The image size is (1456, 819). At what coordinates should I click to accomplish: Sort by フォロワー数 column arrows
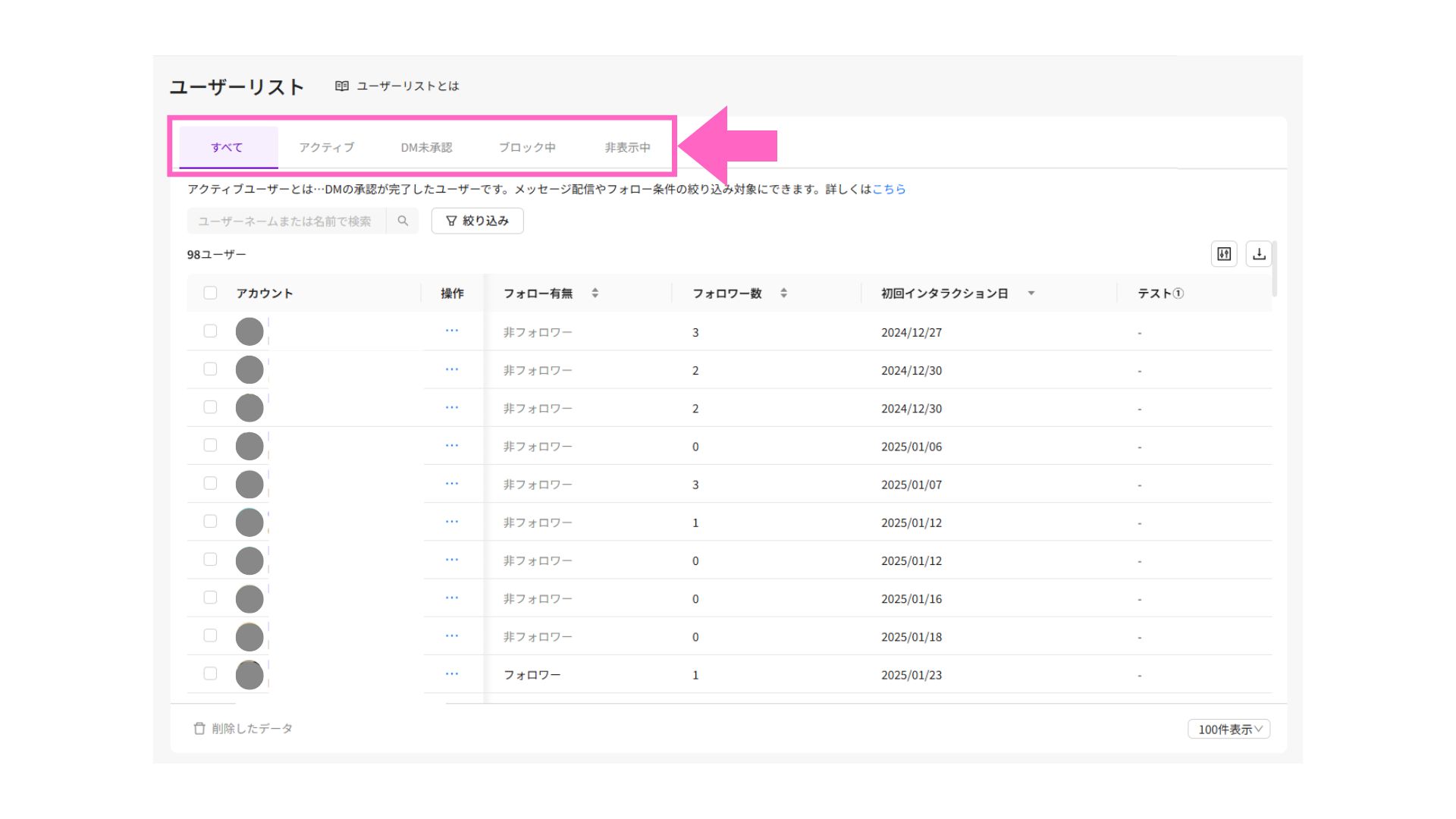coord(783,293)
